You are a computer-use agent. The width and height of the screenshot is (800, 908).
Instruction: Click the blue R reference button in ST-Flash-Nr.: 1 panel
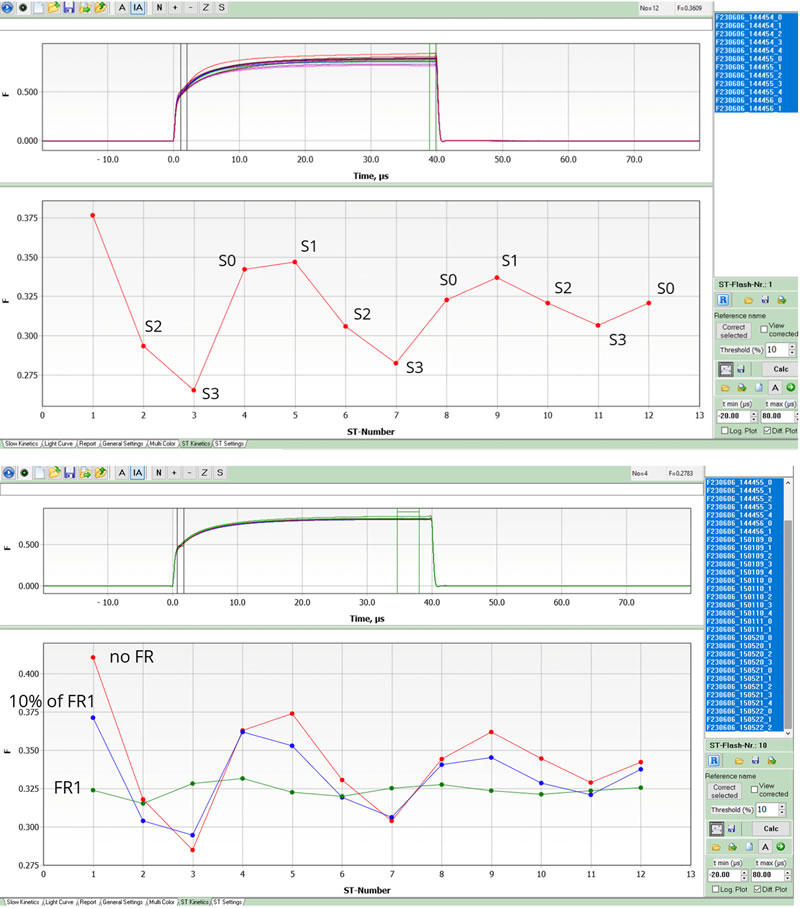click(722, 299)
